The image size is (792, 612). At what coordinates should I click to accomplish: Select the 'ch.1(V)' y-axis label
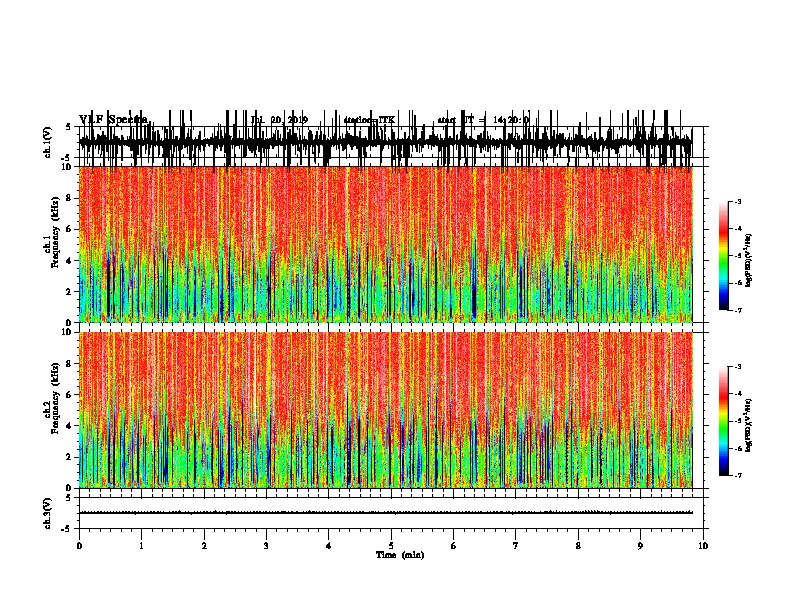(x=47, y=142)
